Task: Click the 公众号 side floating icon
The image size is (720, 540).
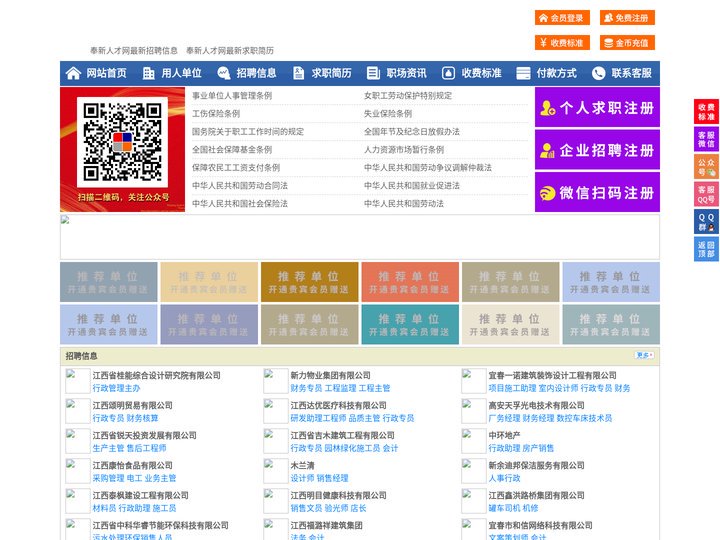Action: 706,167
